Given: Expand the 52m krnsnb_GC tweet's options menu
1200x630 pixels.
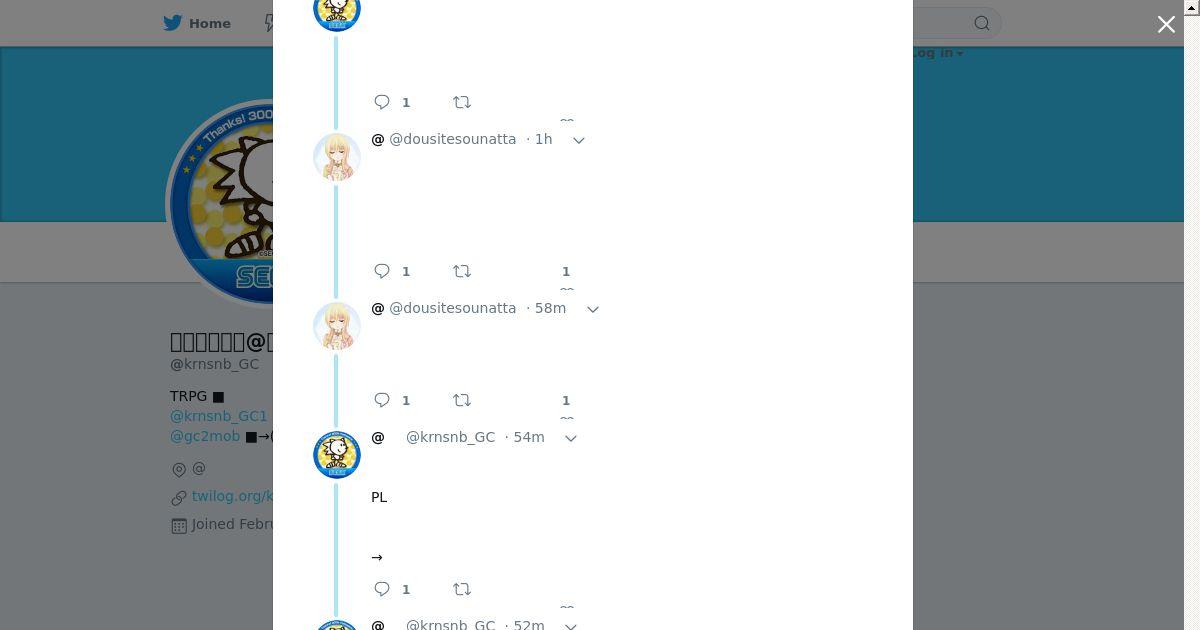Looking at the screenshot, I should click(x=570, y=626).
